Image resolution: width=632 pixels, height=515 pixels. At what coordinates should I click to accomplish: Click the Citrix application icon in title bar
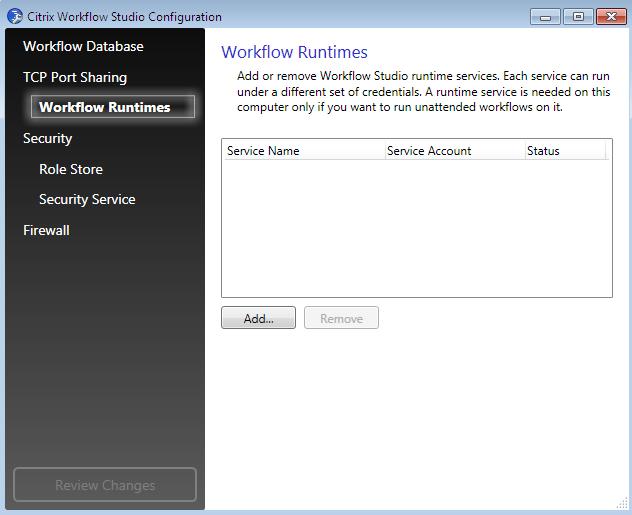click(15, 16)
